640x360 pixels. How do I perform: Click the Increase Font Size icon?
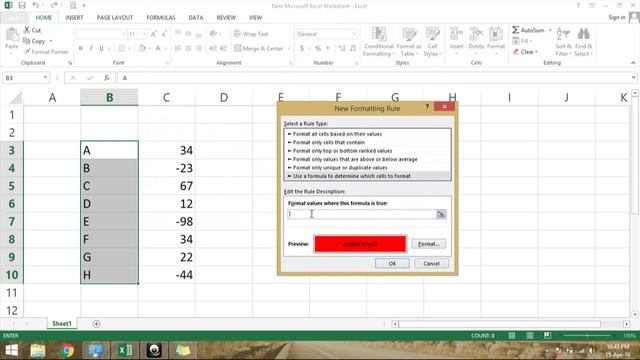153,34
